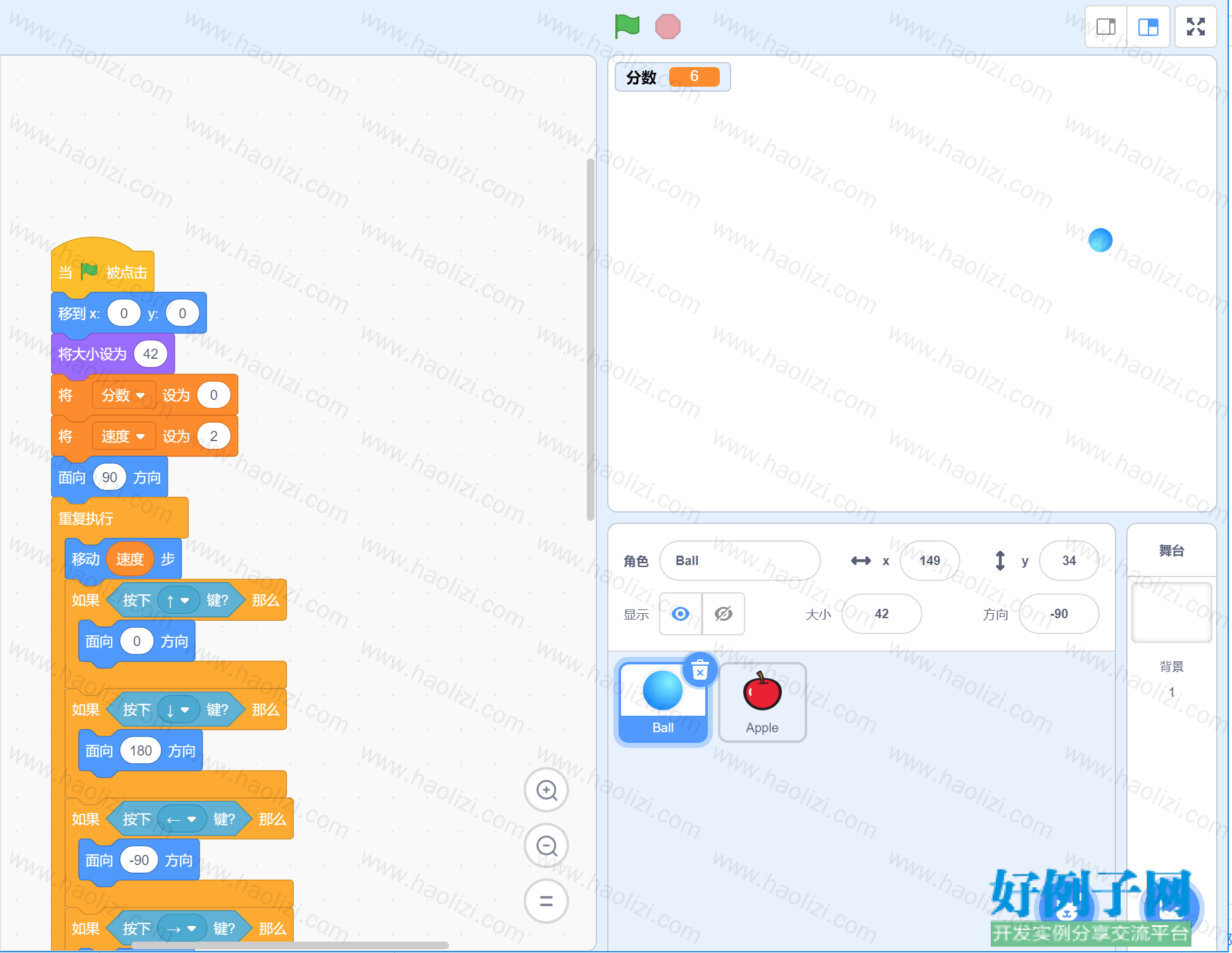The width and height of the screenshot is (1232, 953).
Task: Select the Ball sprite thumbnail
Action: pos(663,702)
